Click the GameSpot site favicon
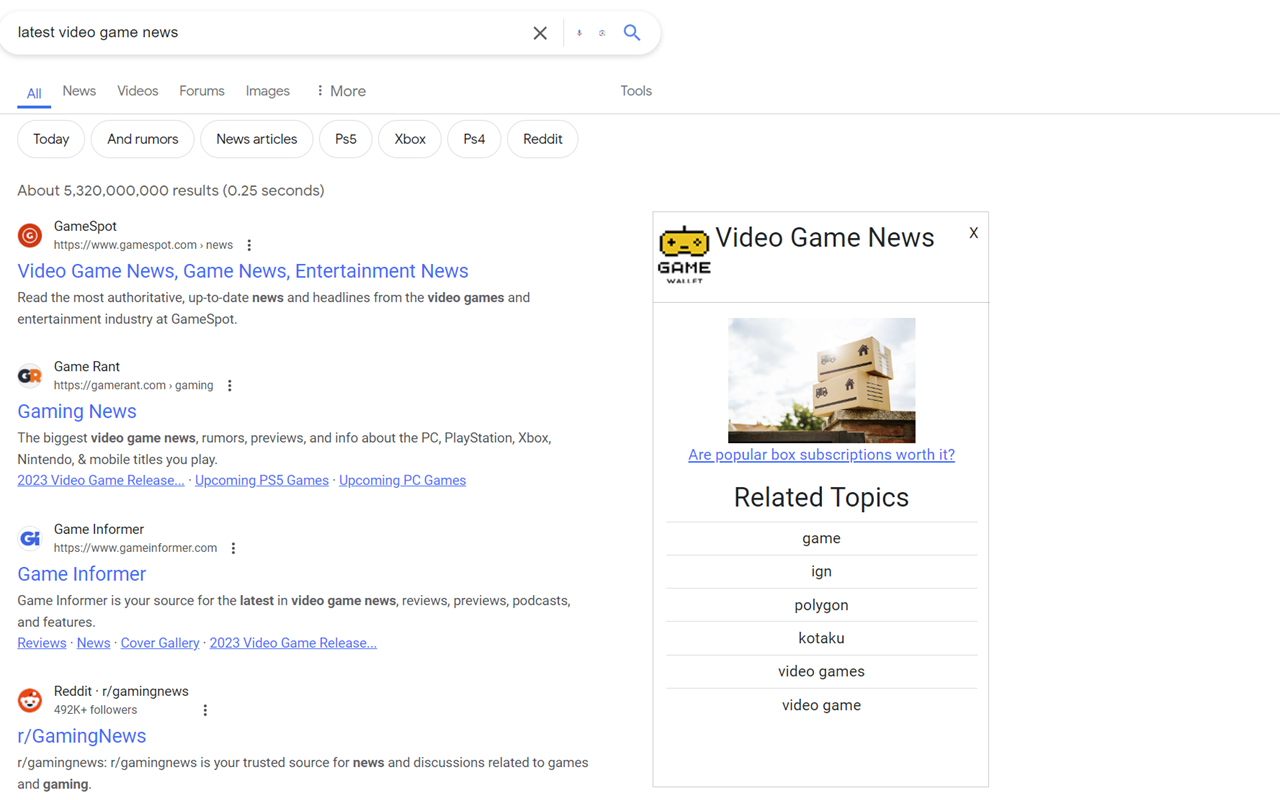 (30, 236)
